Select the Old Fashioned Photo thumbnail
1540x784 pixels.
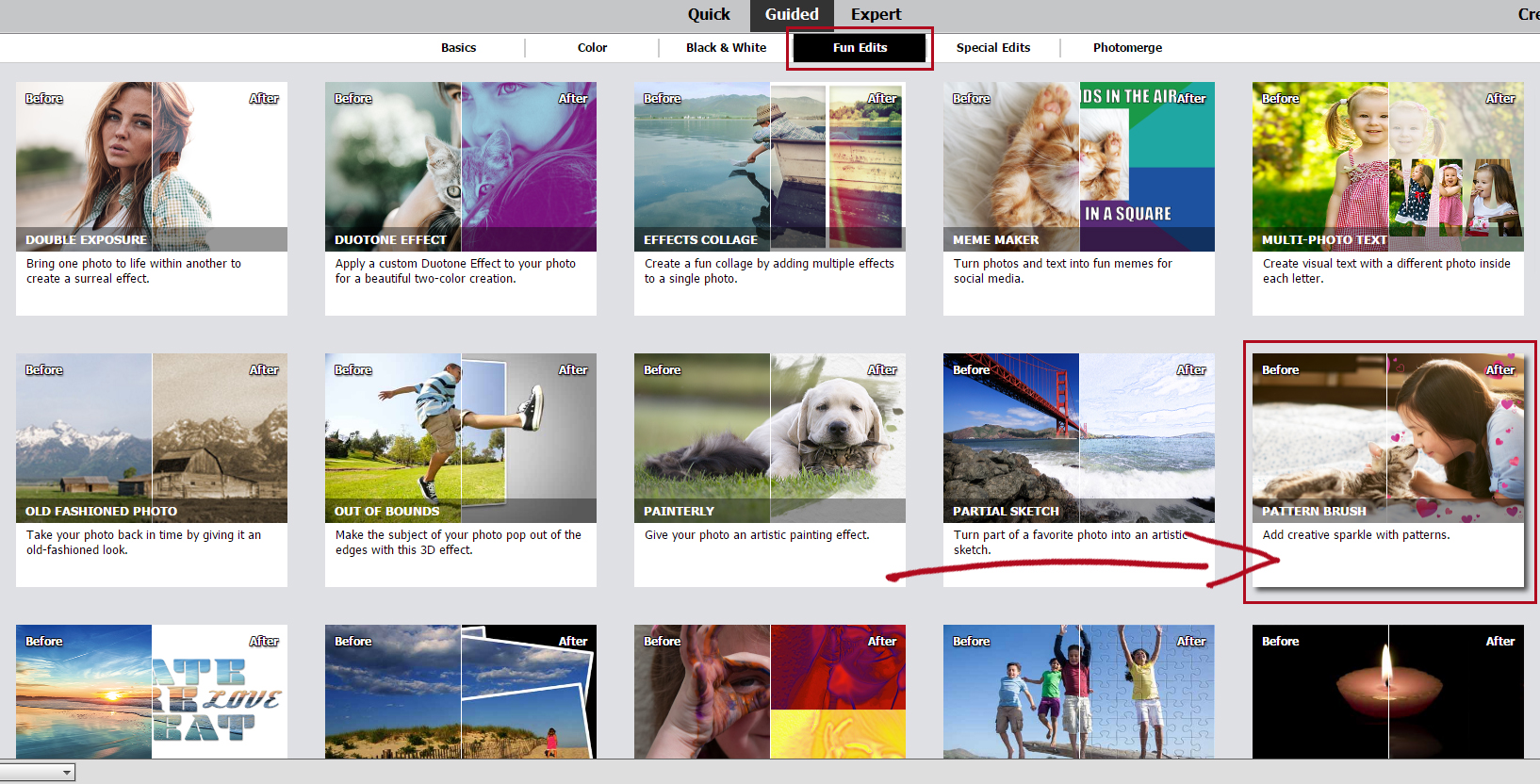(x=152, y=438)
